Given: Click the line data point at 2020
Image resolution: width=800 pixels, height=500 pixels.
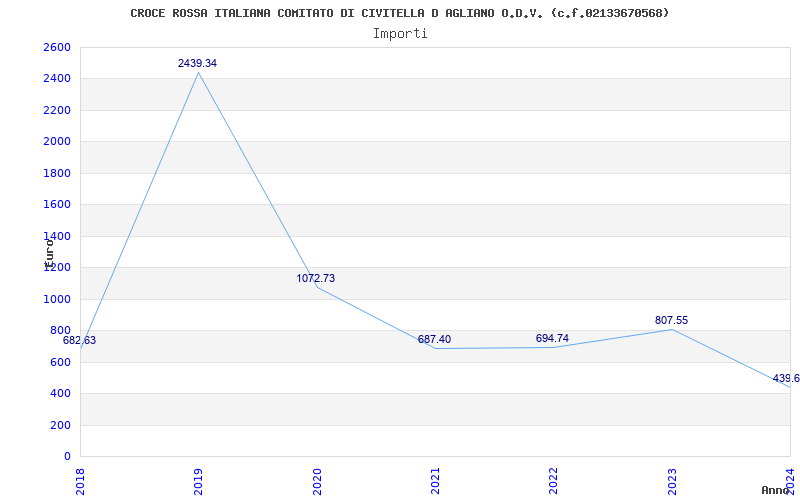Looking at the screenshot, I should (317, 287).
